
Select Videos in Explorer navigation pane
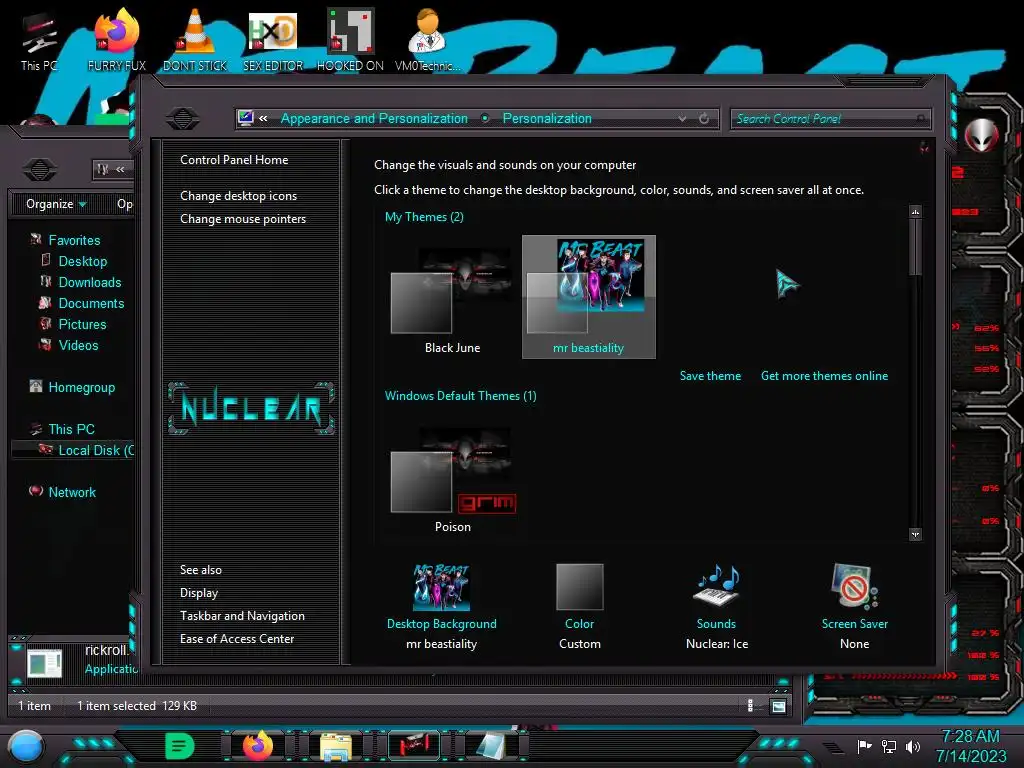pos(78,345)
